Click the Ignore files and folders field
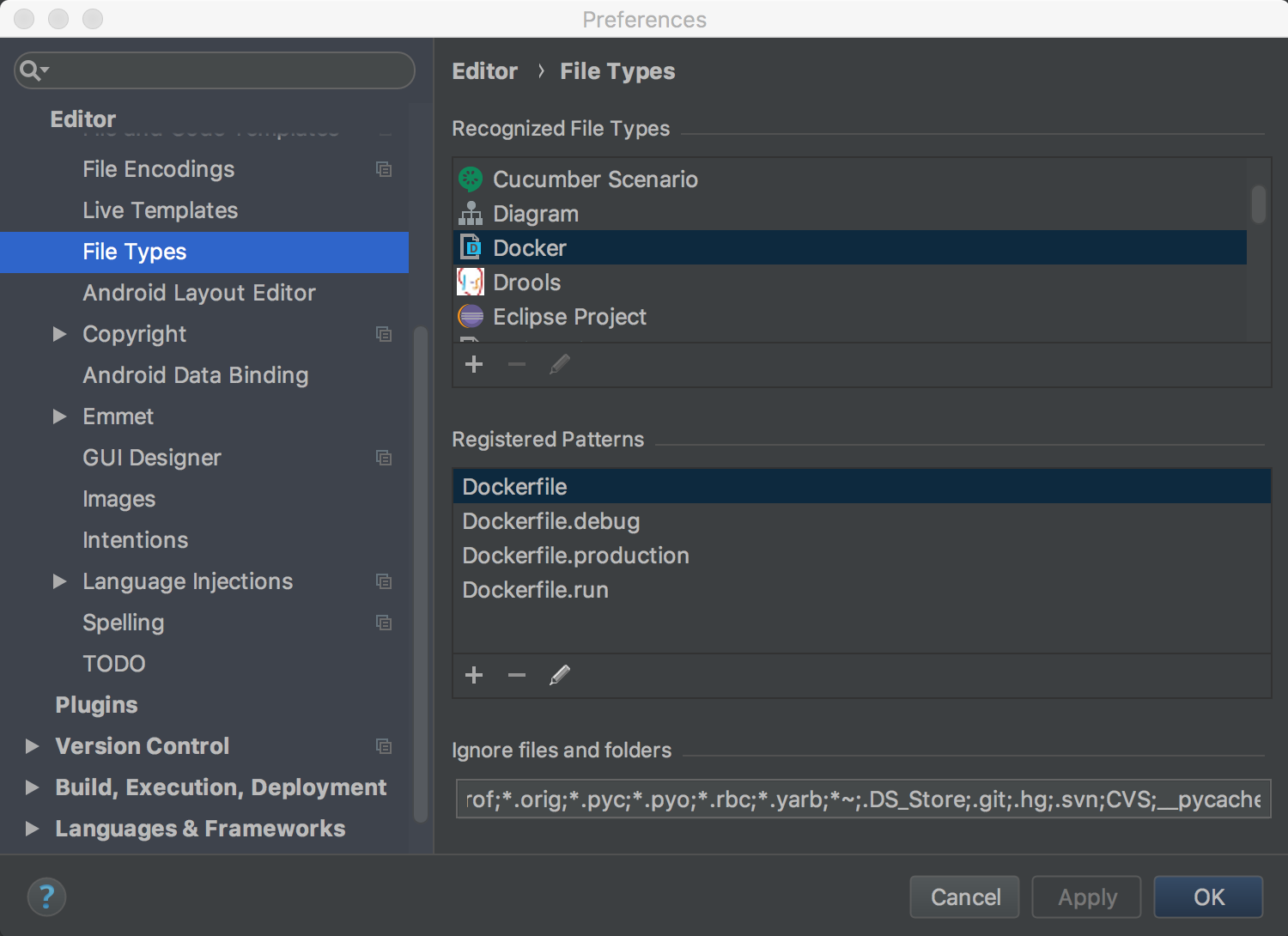This screenshot has height=936, width=1288. click(863, 799)
